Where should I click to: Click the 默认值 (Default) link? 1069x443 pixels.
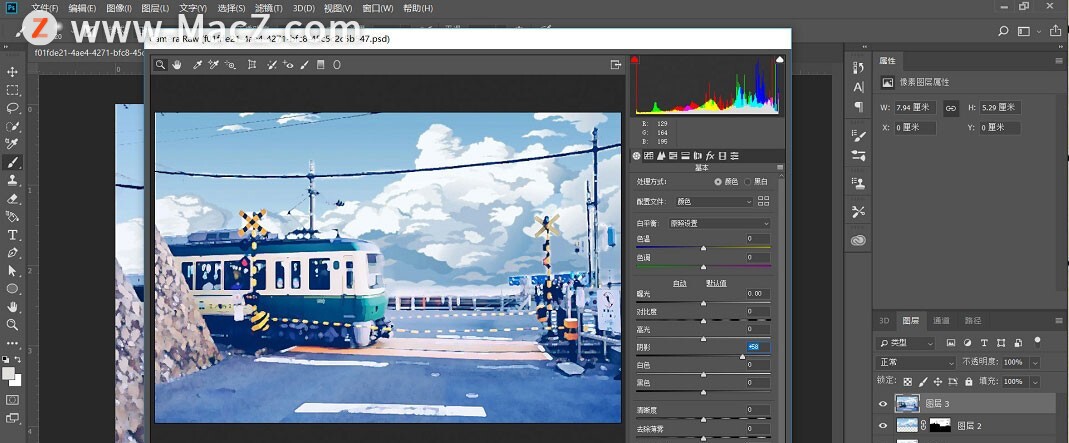[x=716, y=283]
